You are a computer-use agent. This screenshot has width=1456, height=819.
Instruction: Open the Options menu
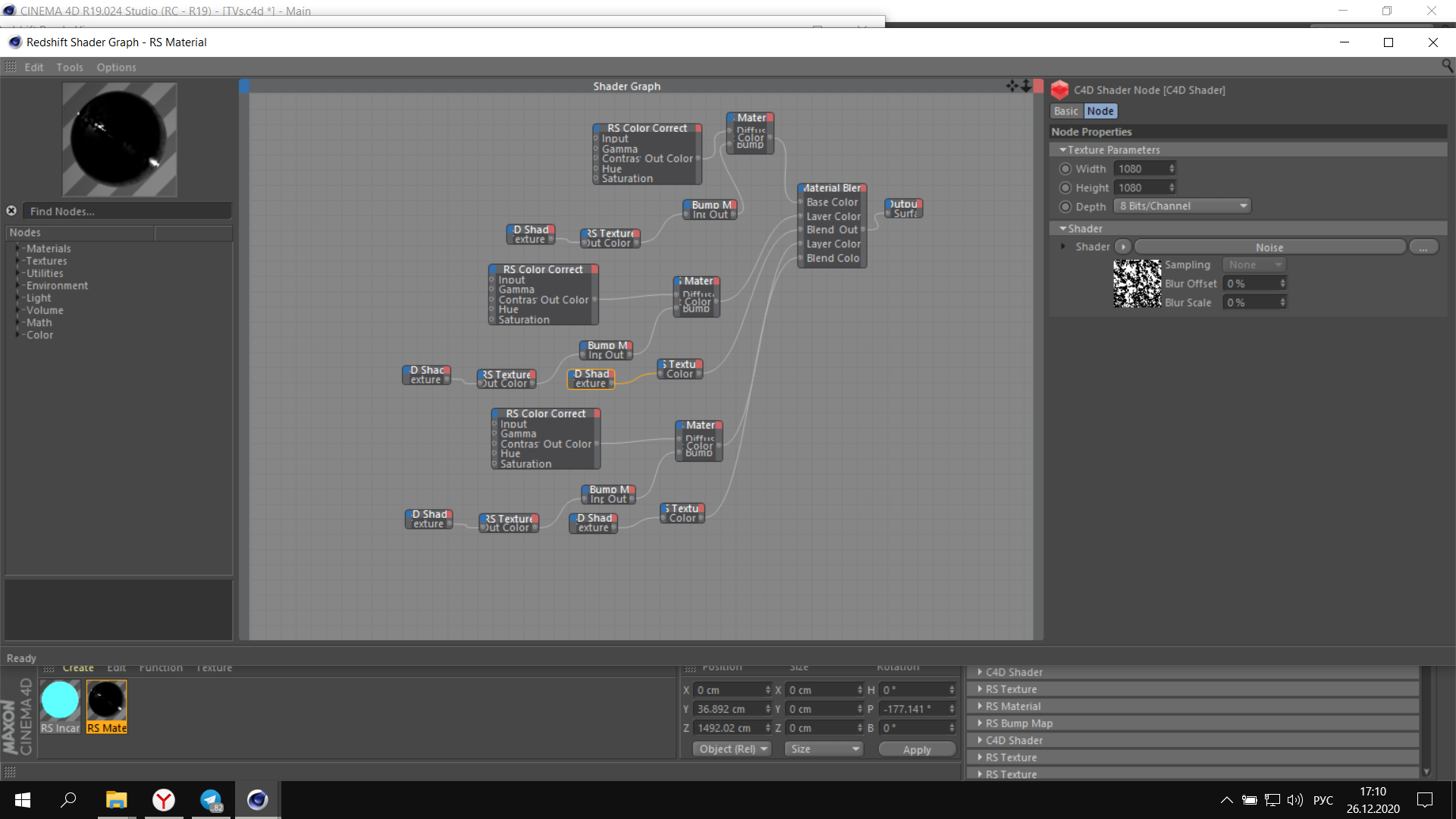[116, 67]
